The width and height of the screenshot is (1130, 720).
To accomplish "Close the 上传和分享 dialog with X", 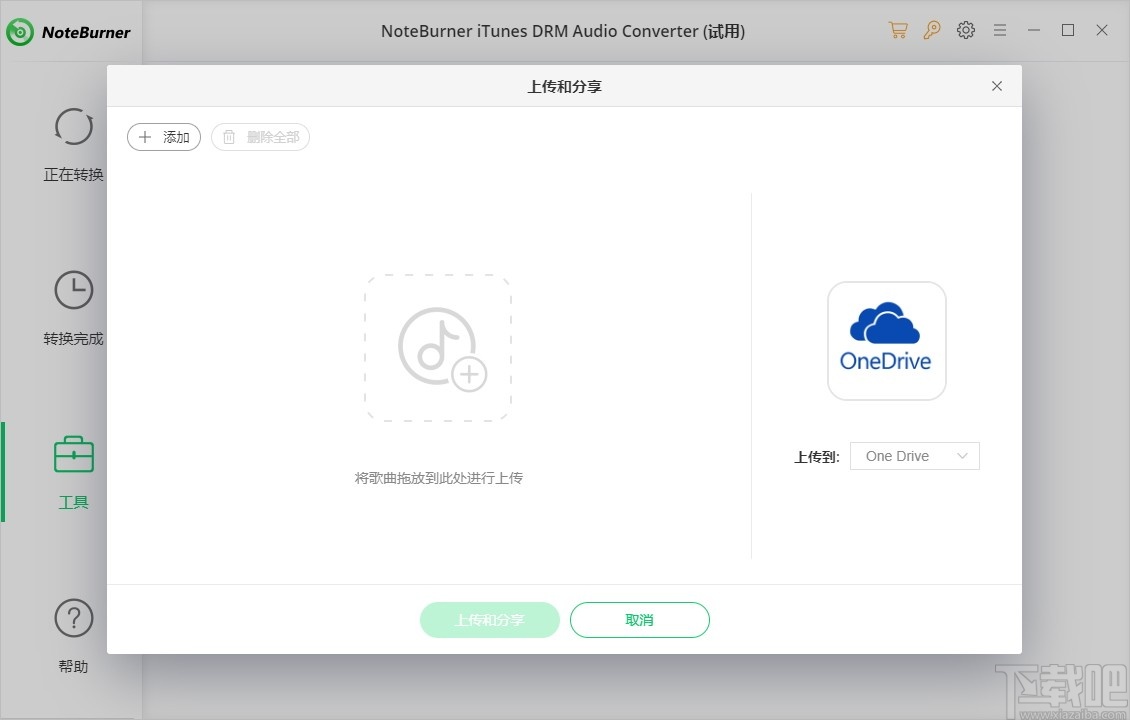I will click(996, 86).
